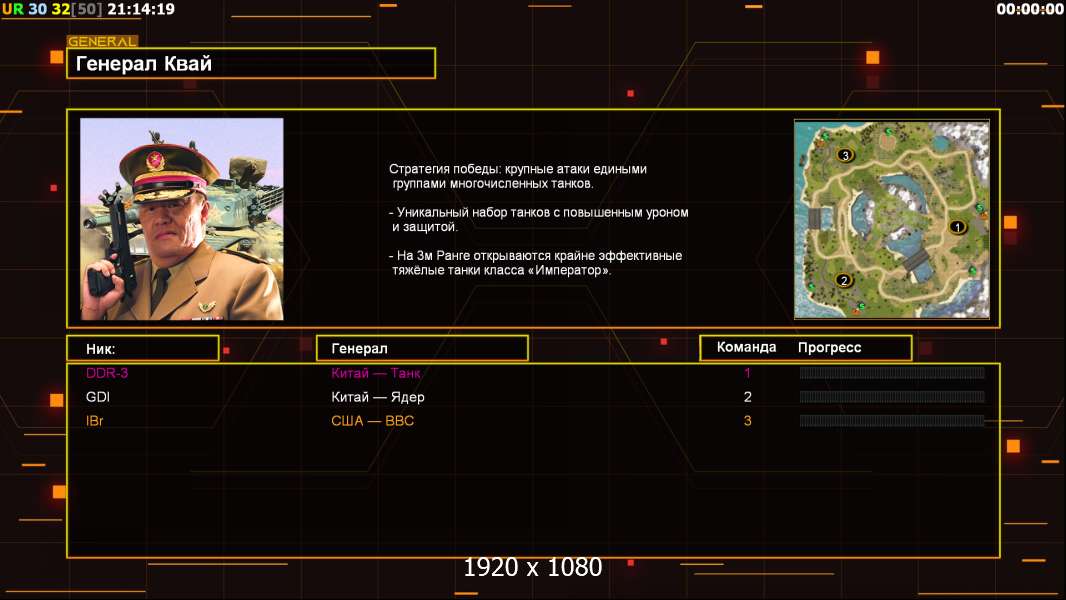Click the red star on the general's cap

click(155, 159)
